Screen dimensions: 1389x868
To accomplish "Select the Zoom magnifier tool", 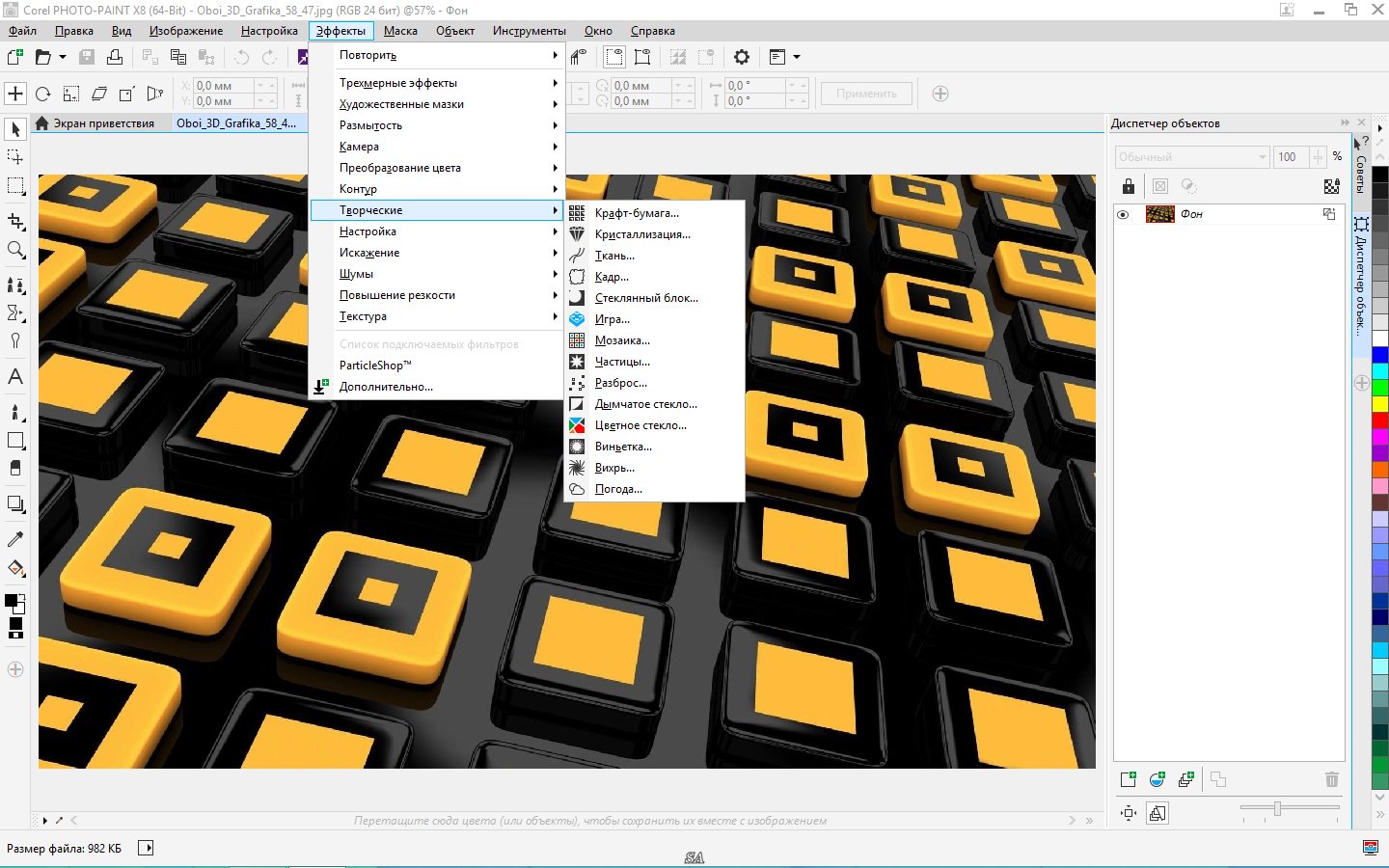I will [x=15, y=251].
